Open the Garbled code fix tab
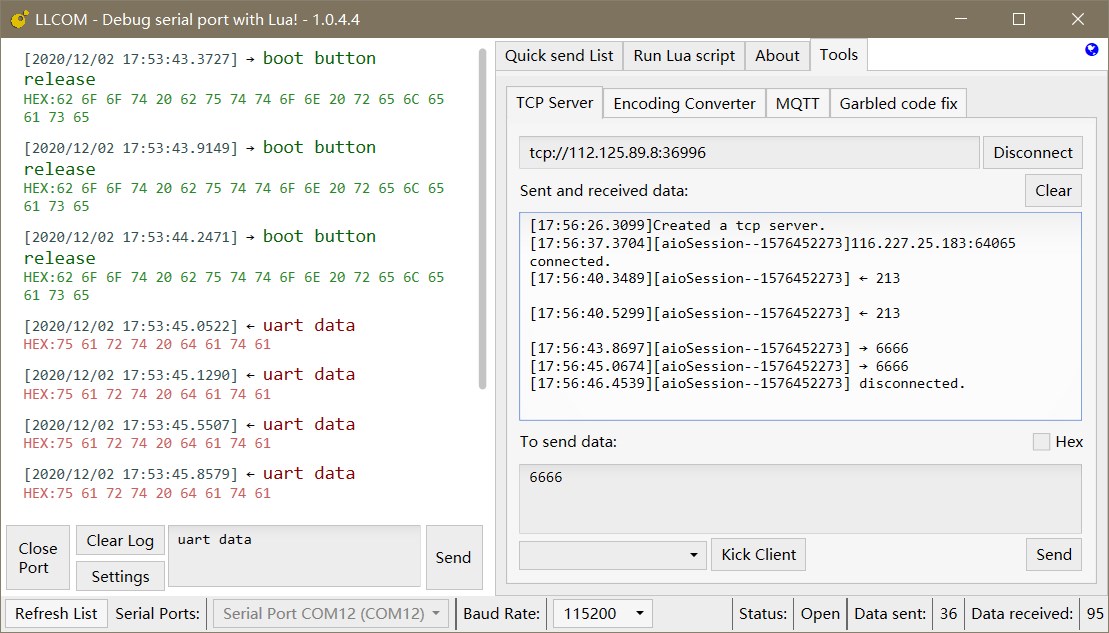 tap(898, 103)
